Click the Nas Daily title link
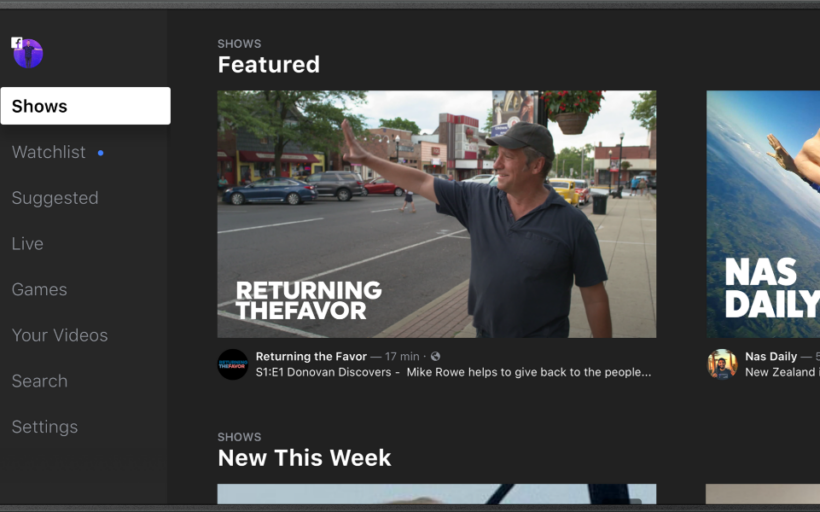The image size is (820, 512). pos(771,356)
